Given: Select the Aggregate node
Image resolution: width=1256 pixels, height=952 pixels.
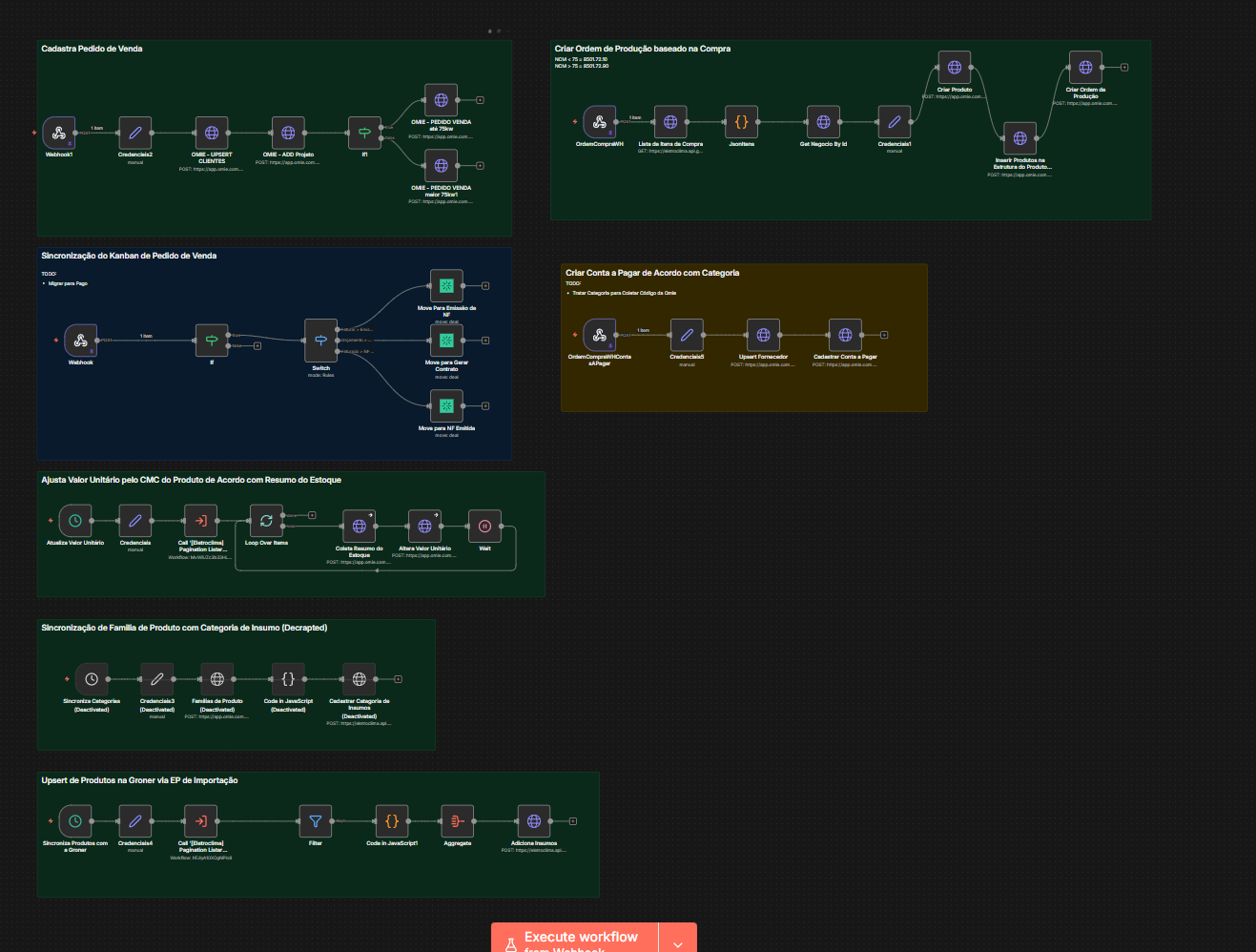Looking at the screenshot, I should [x=458, y=821].
